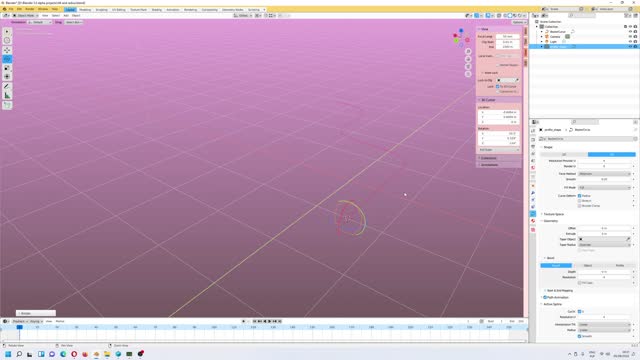Switch to the UV Editing workspace tab
Screen dimensions: 640x360
(119, 9)
